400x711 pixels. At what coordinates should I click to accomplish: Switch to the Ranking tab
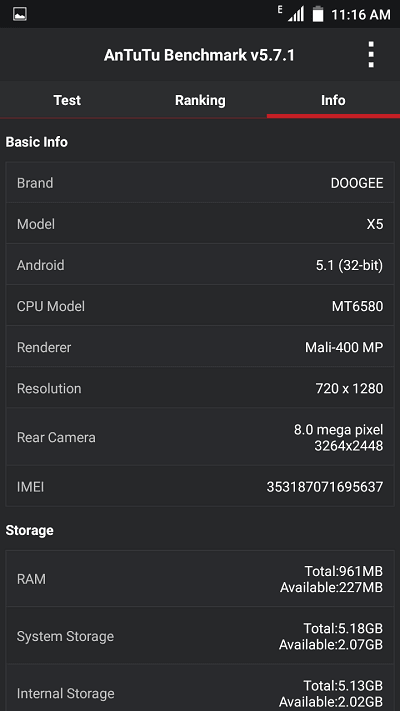pos(200,100)
